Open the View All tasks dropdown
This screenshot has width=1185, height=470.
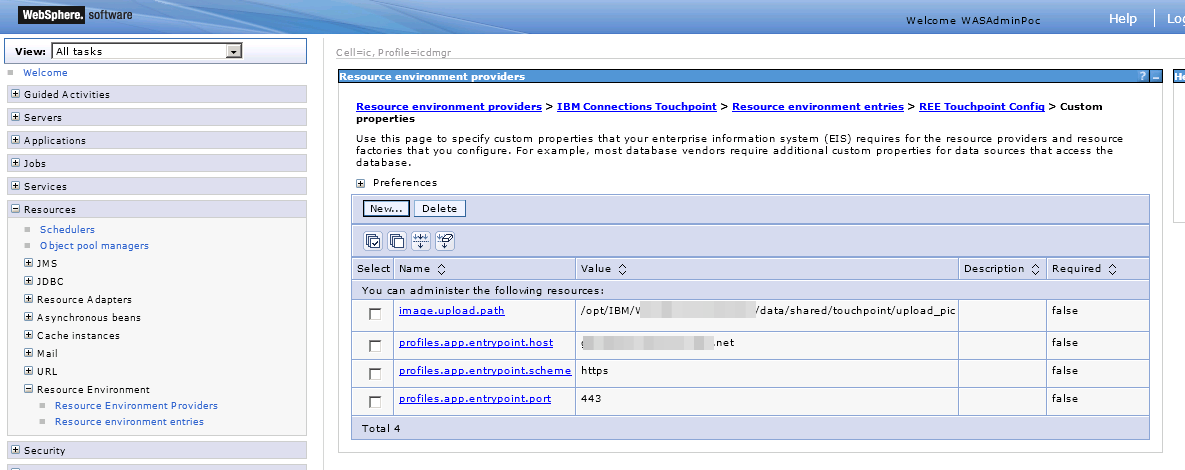click(x=147, y=51)
